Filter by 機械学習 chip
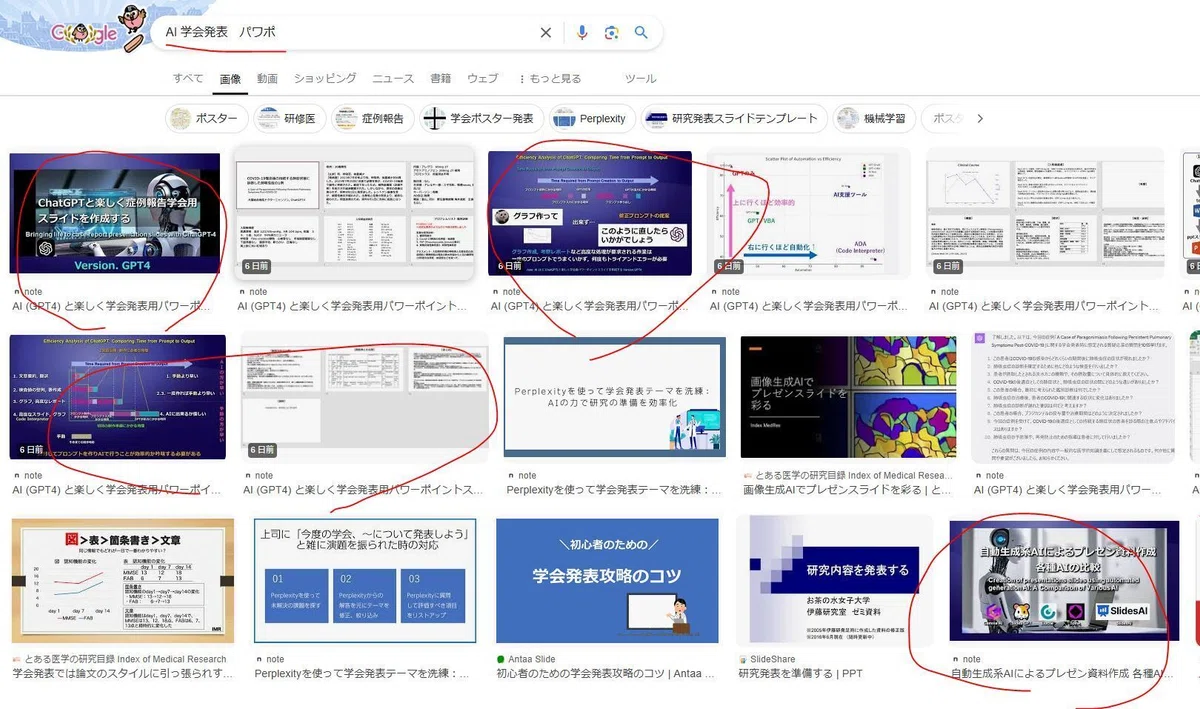The height and width of the screenshot is (709, 1200). (874, 118)
